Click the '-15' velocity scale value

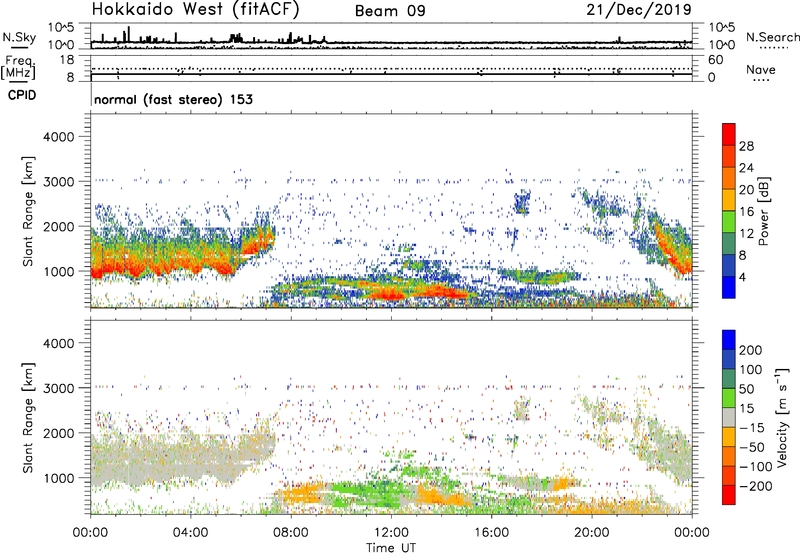752,428
